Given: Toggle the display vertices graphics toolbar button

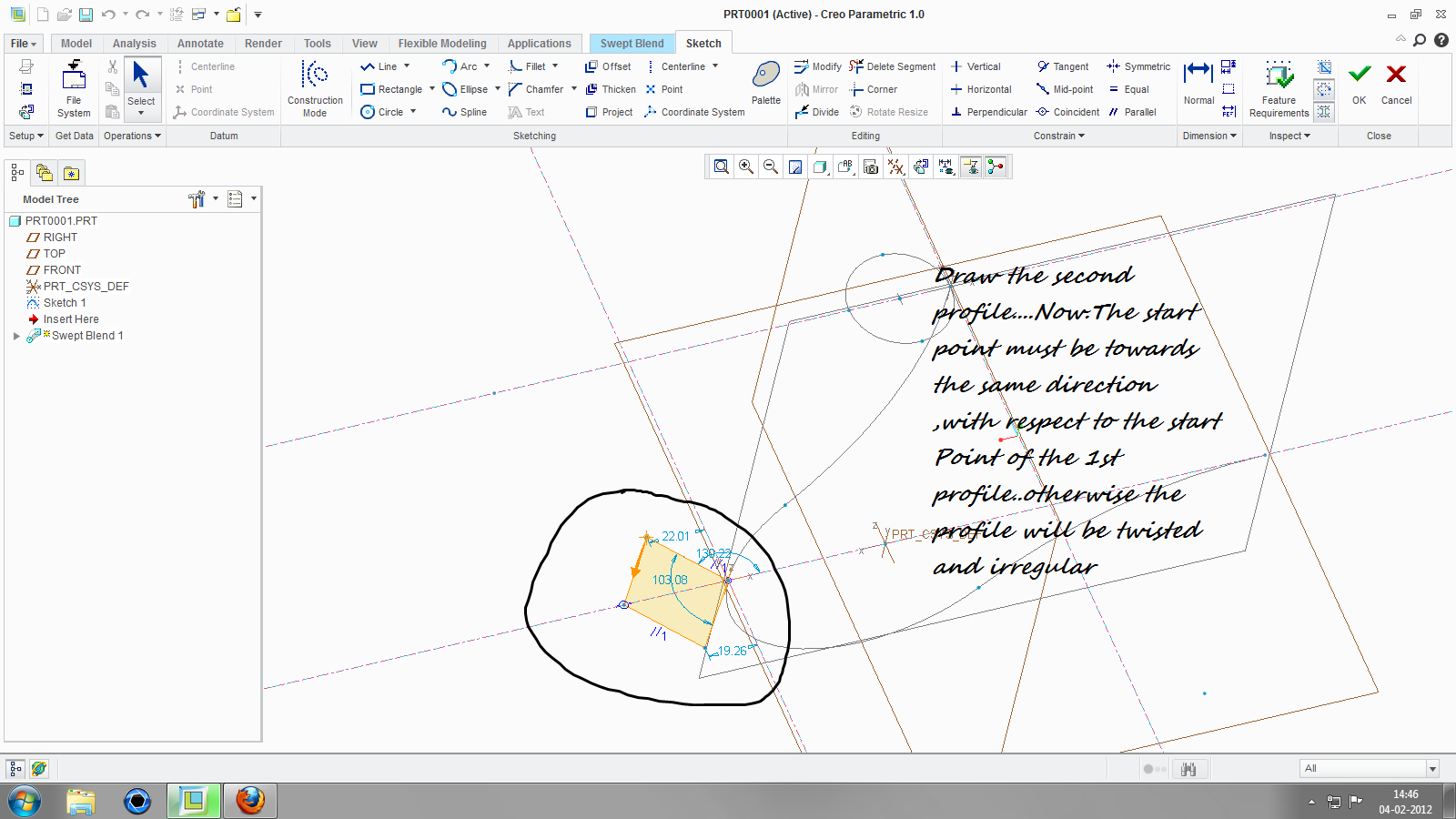Looking at the screenshot, I should pos(996,167).
